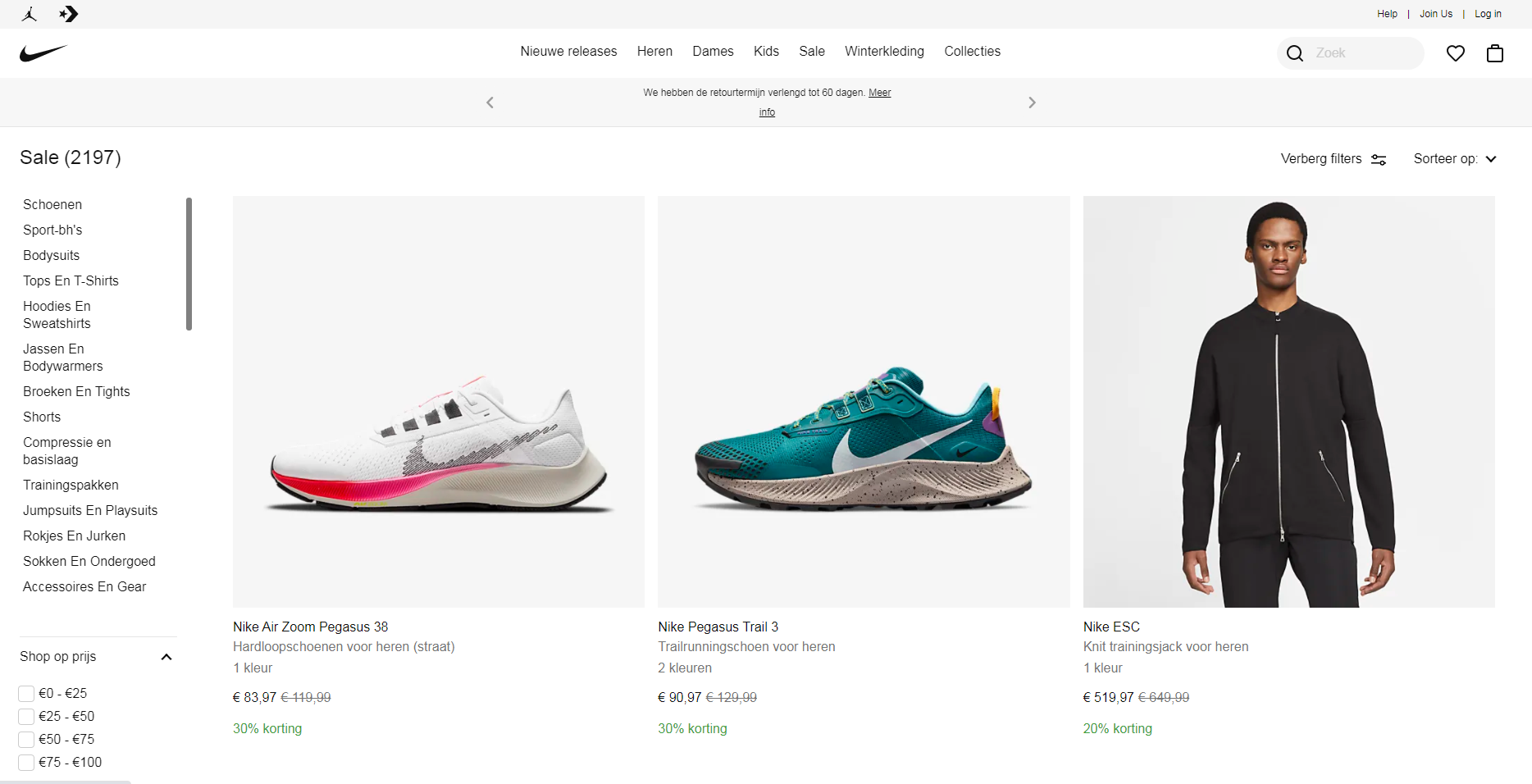The image size is (1532, 784).
Task: Filter by Trainingspakken category
Action: (x=71, y=485)
